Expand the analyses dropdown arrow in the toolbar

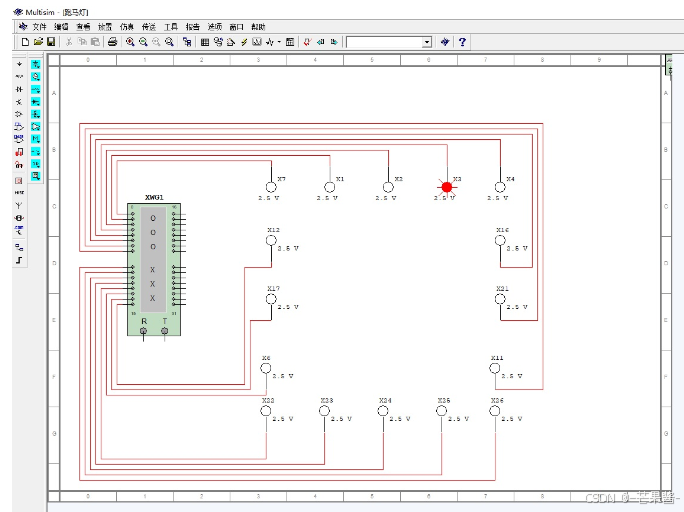point(279,42)
